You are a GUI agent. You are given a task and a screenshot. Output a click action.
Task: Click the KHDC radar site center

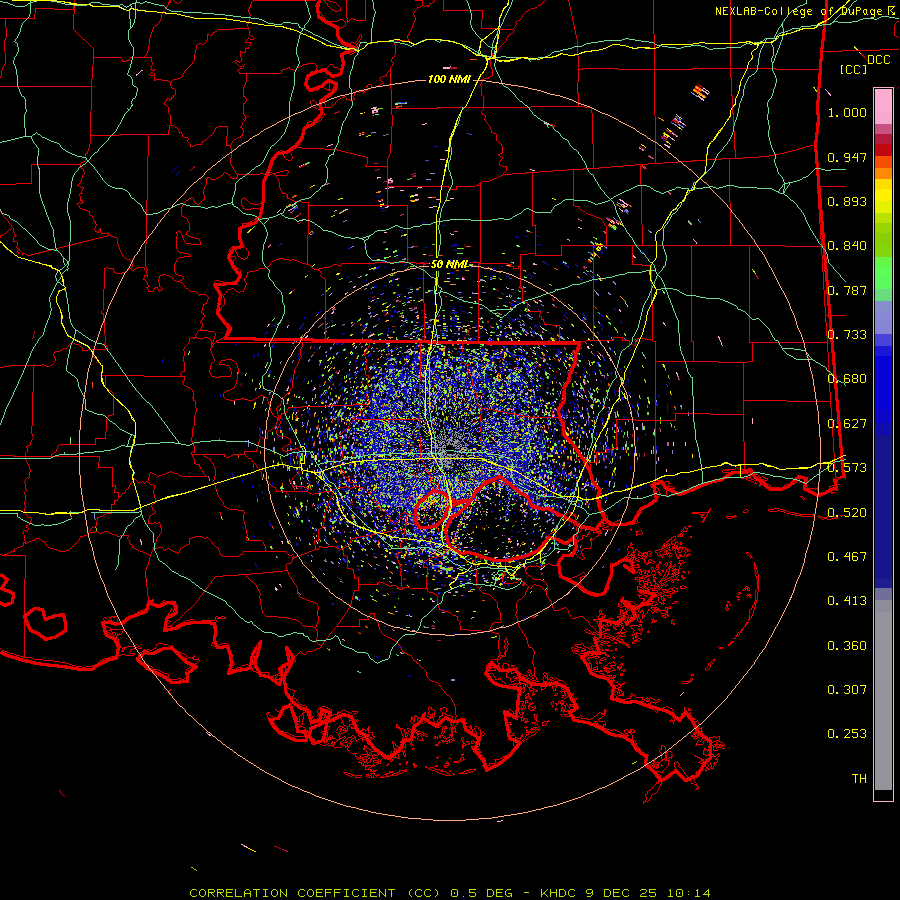pyautogui.click(x=451, y=448)
